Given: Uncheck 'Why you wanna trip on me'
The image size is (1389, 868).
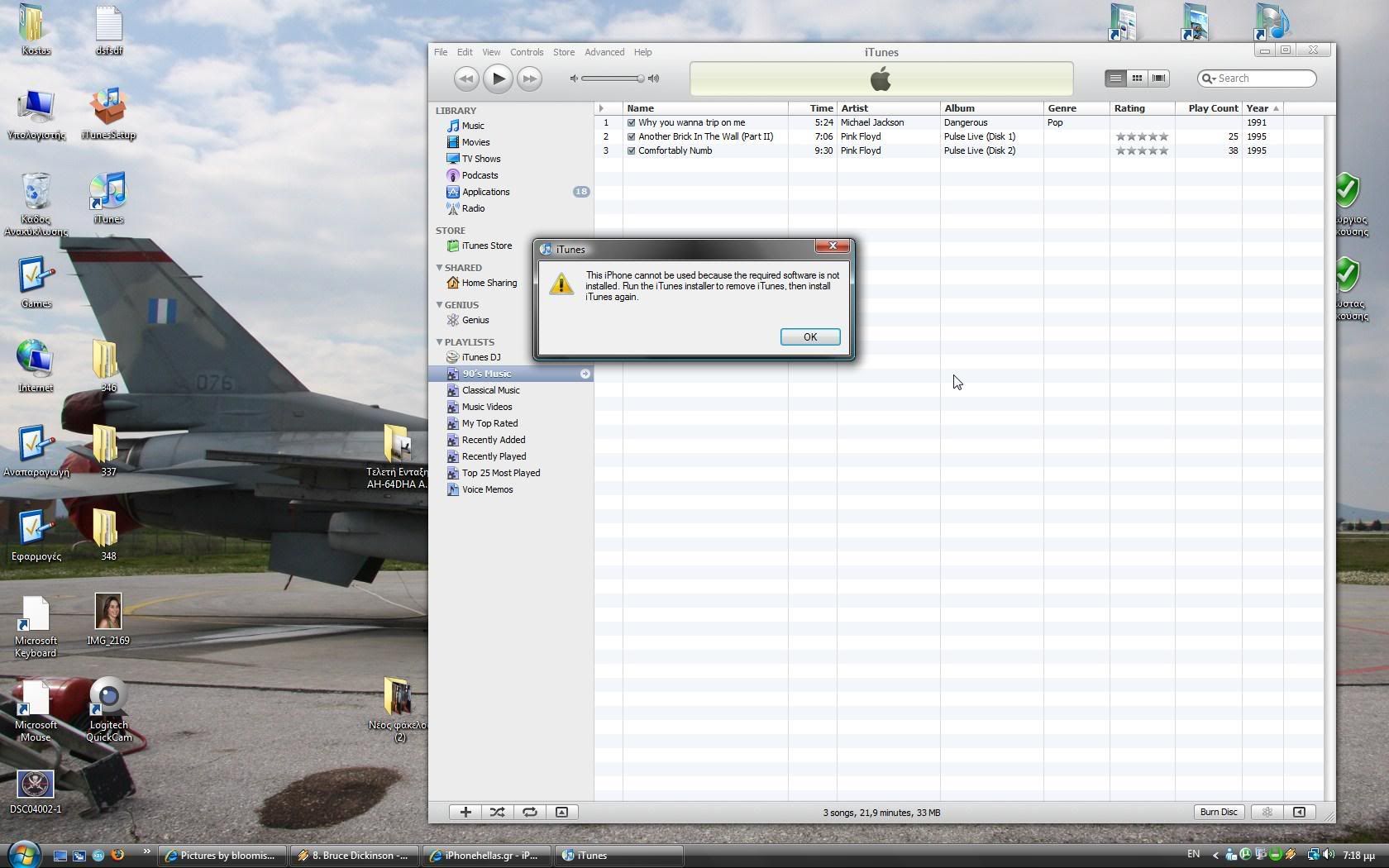Looking at the screenshot, I should pyautogui.click(x=632, y=122).
